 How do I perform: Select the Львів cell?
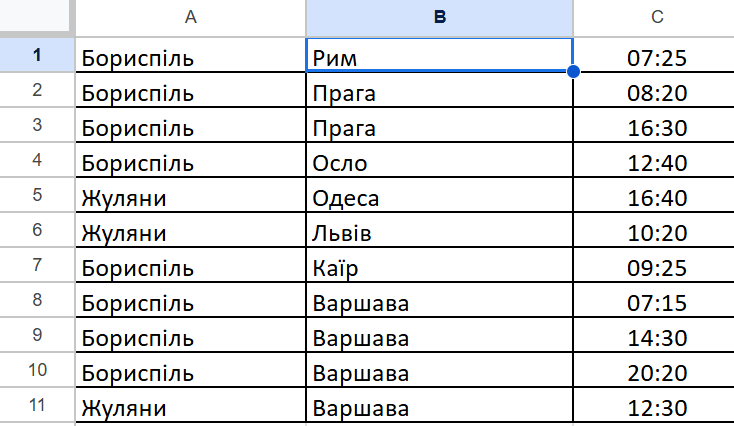[439, 233]
